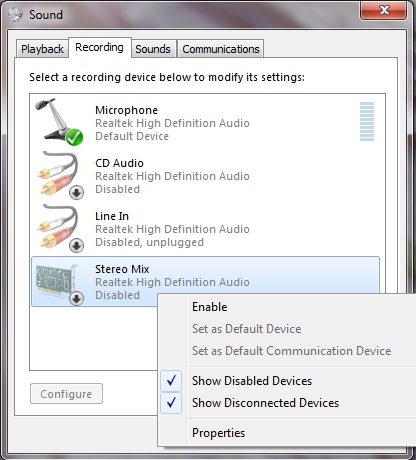The height and width of the screenshot is (460, 416).
Task: Switch to the Sounds tab
Action: tap(153, 49)
